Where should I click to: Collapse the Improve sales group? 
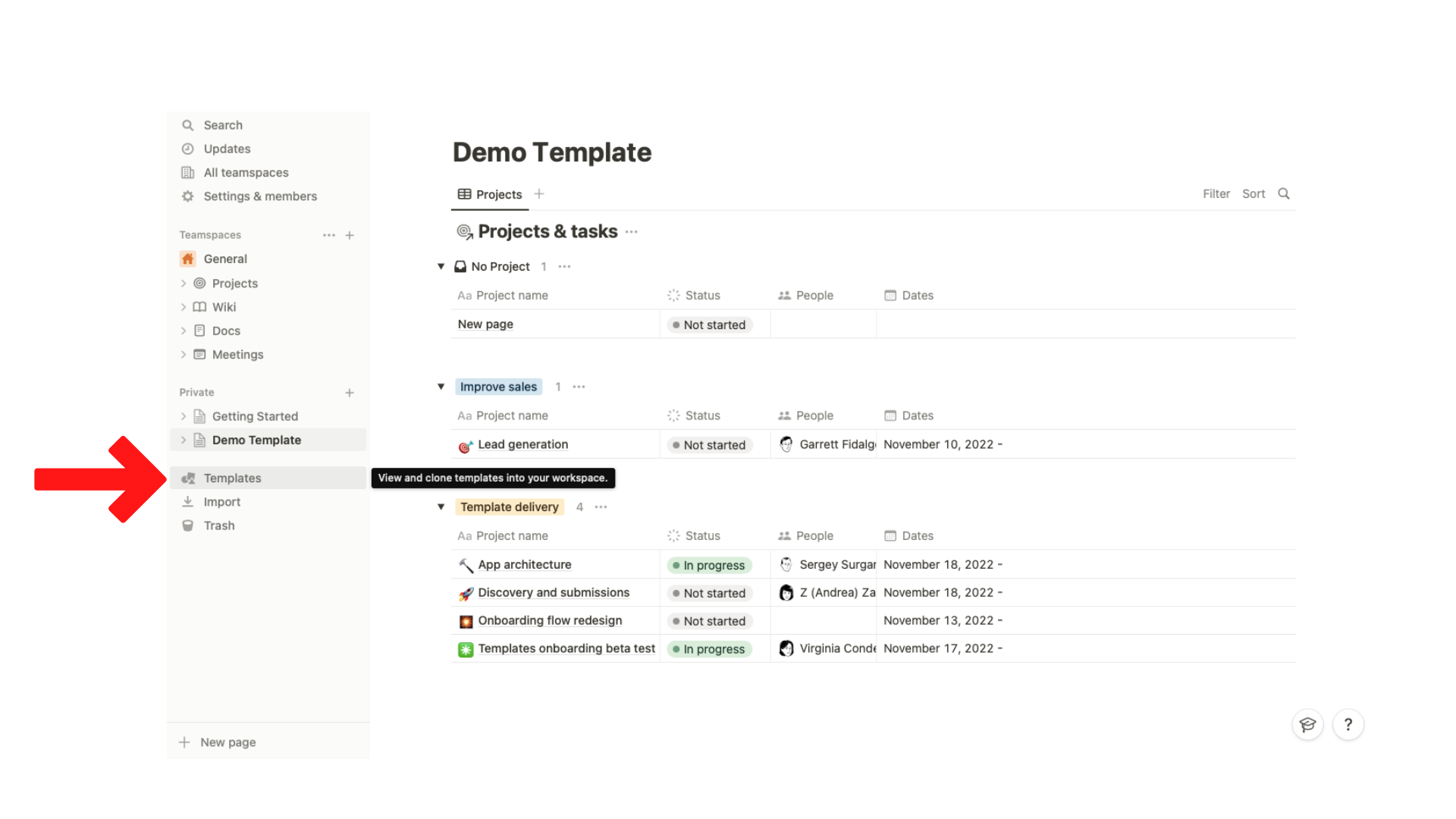[x=441, y=387]
